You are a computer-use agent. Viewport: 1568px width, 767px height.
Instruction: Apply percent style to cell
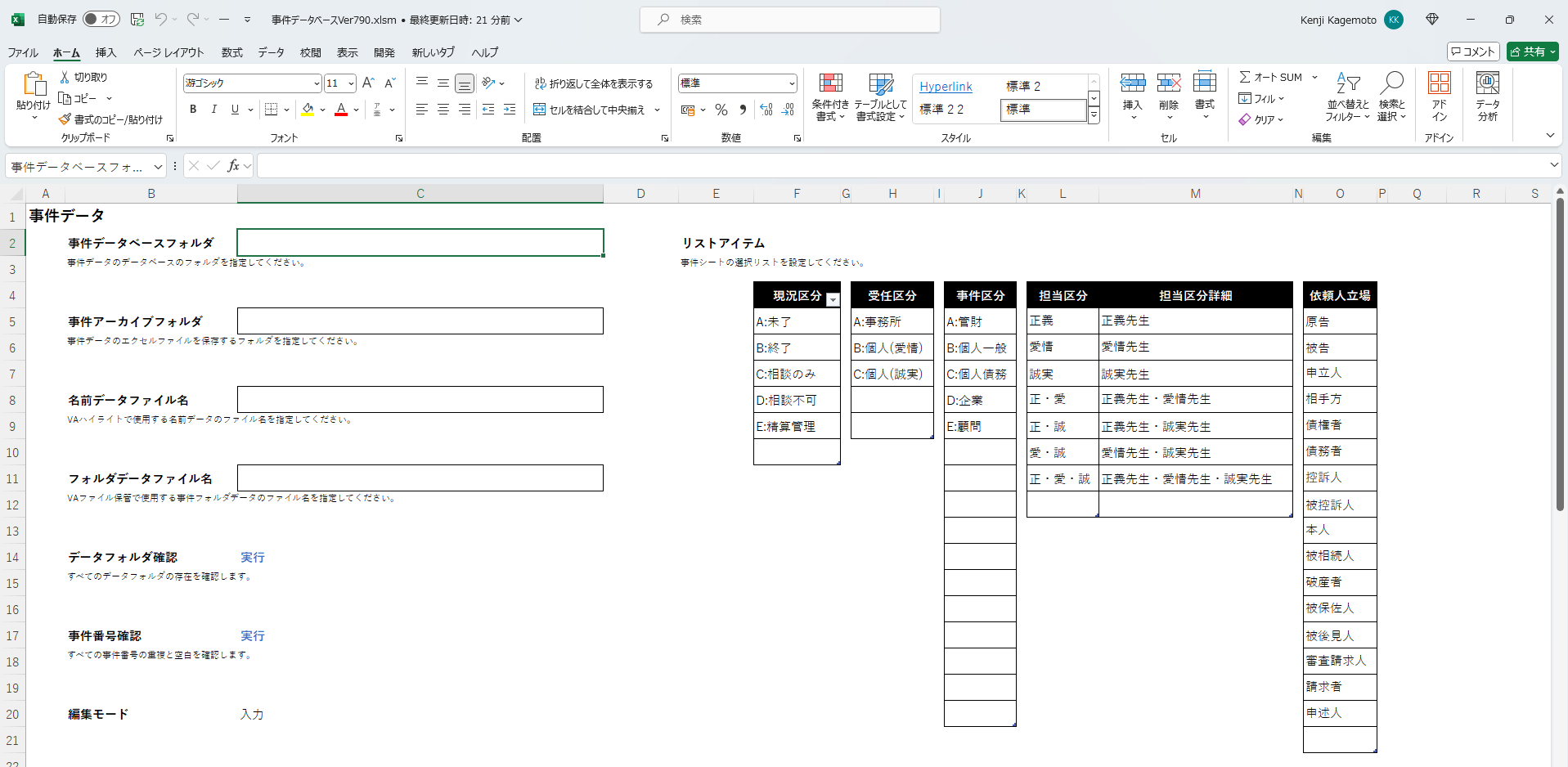[x=721, y=110]
